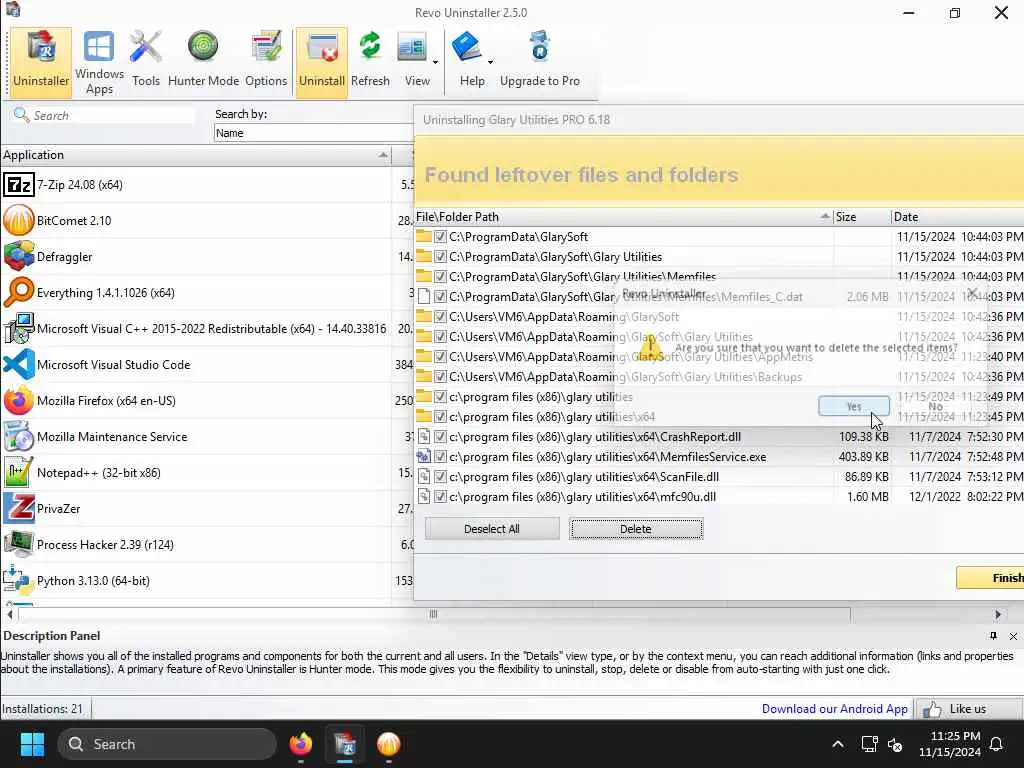Uncheck ProgramData\GlarySoft\Glary Utilities checkbox
The height and width of the screenshot is (768, 1024).
point(440,257)
